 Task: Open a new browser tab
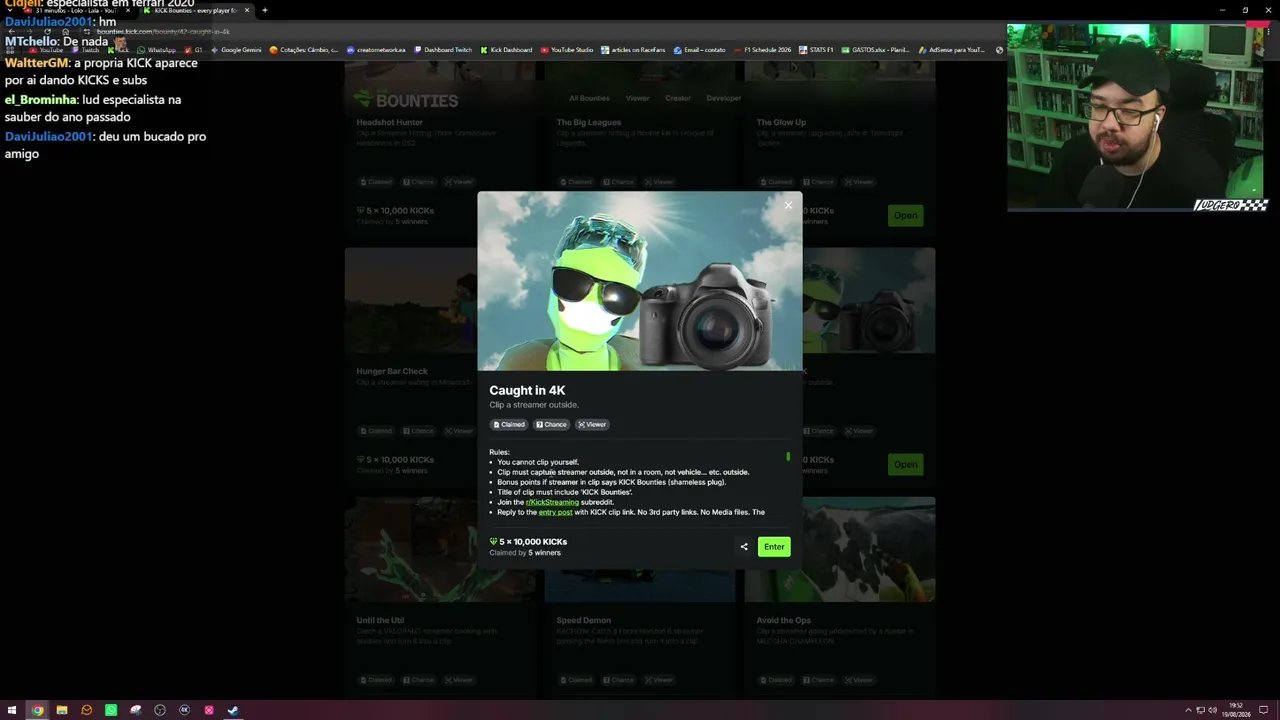pos(265,10)
